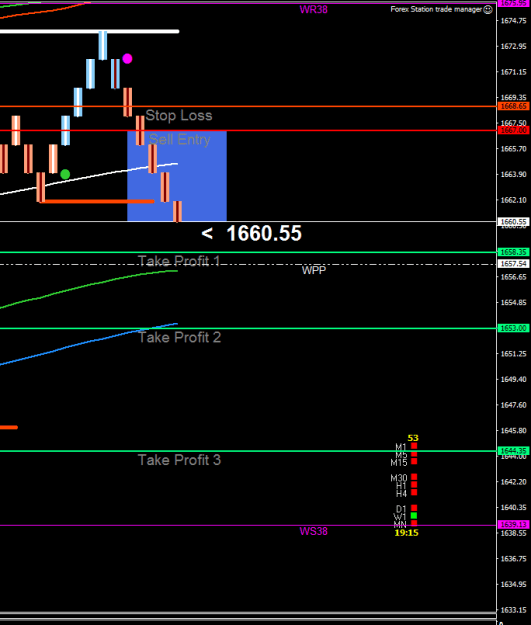Click the 1668.65 stop loss price tag
The width and height of the screenshot is (531, 625).
514,106
